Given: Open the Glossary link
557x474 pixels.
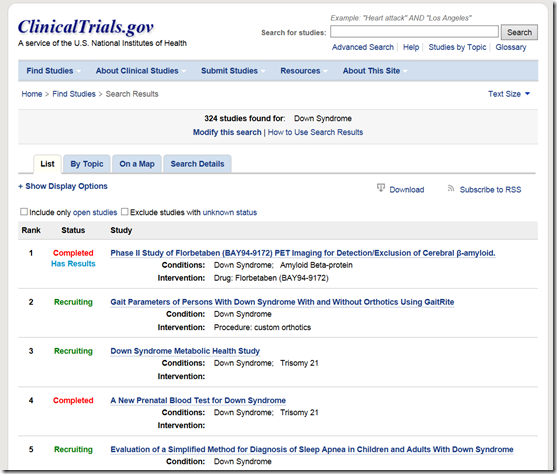Looking at the screenshot, I should (510, 47).
